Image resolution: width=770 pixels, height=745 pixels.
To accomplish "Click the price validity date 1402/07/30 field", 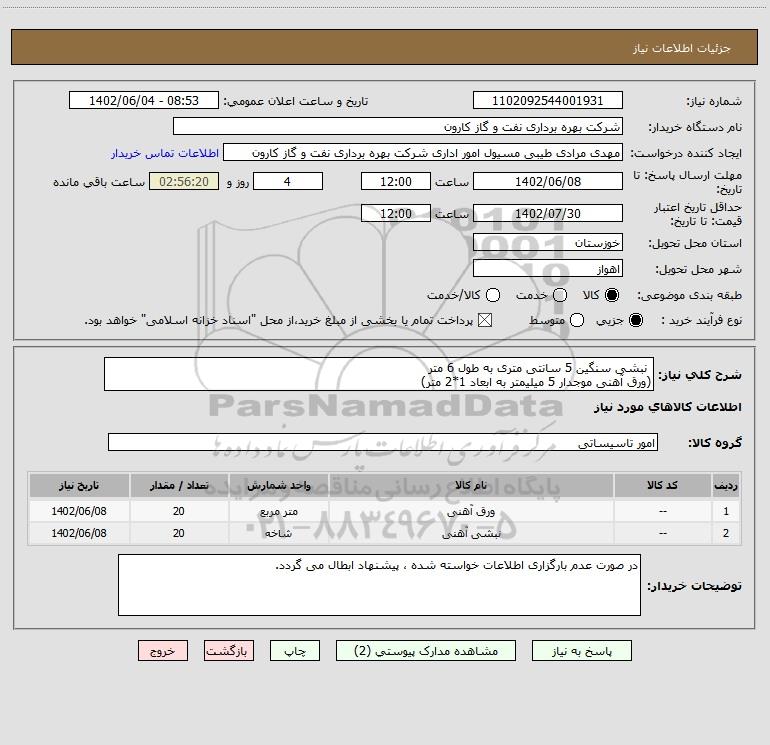I will (x=548, y=213).
